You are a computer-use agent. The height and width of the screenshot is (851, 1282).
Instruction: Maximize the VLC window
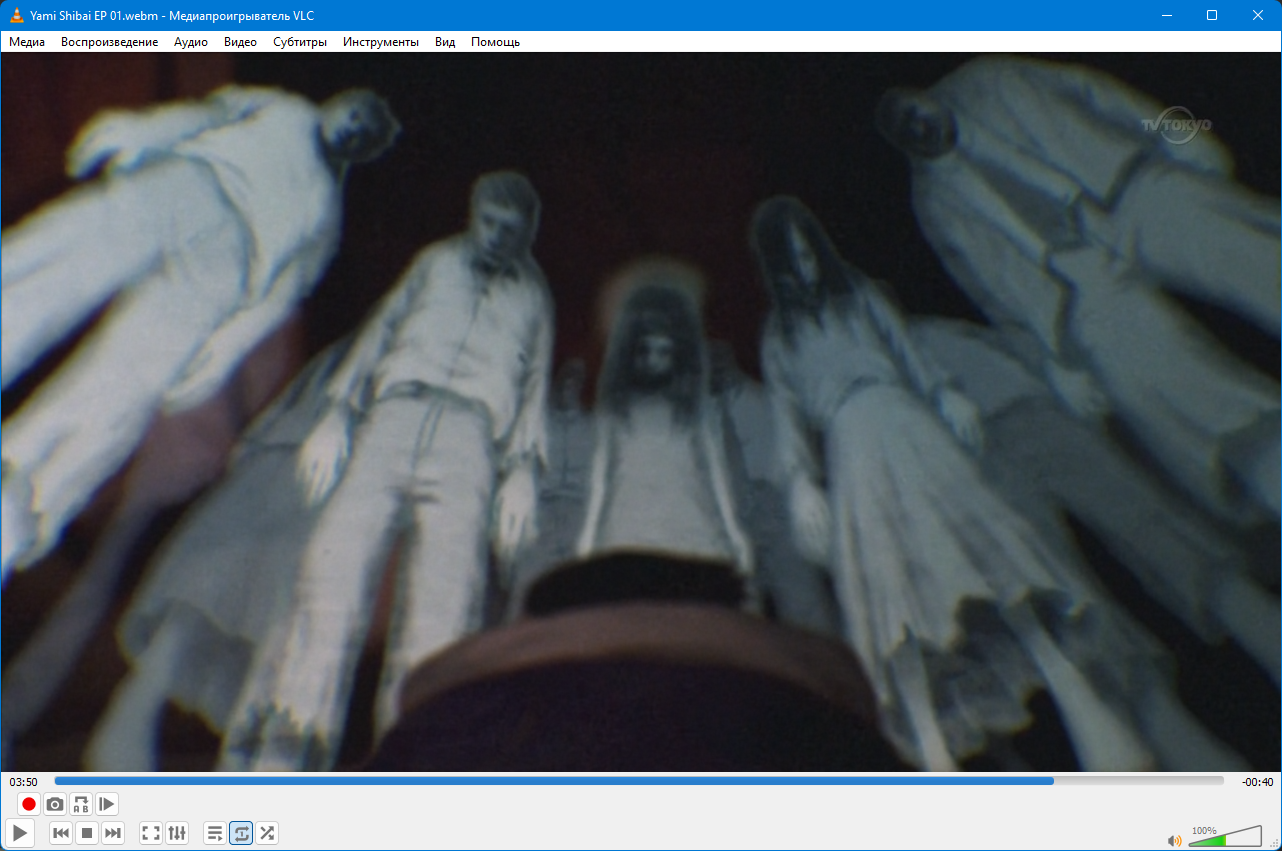(x=1212, y=15)
